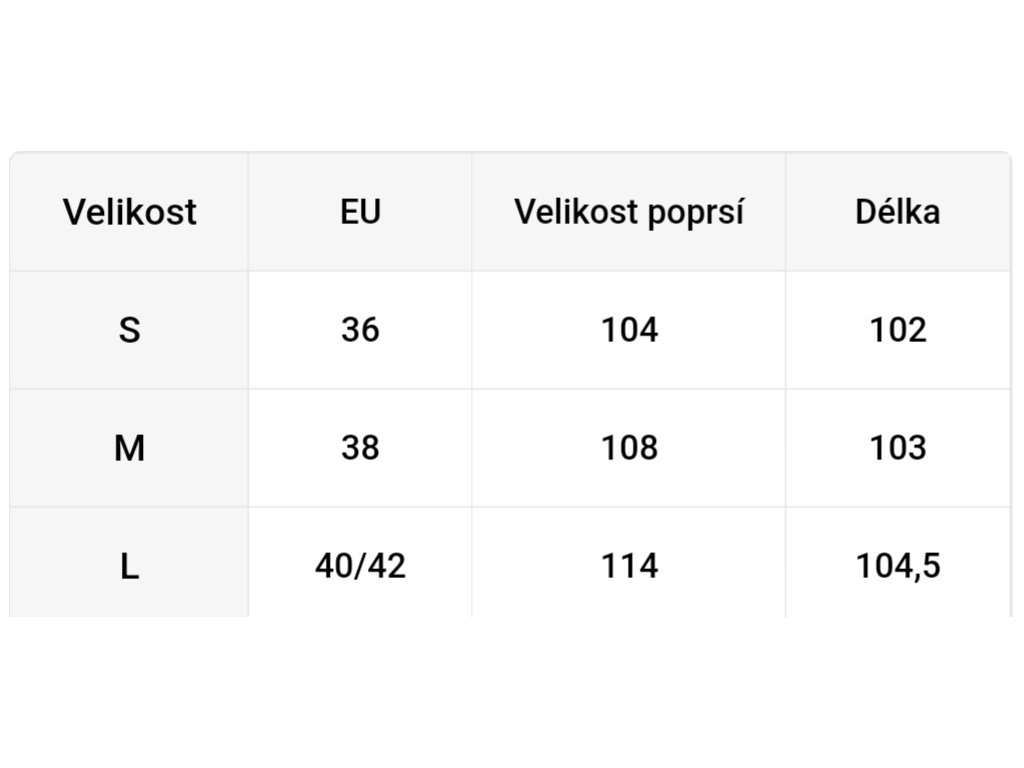Click length value 104,5 cell
1024x768 pixels.
pyautogui.click(x=897, y=566)
